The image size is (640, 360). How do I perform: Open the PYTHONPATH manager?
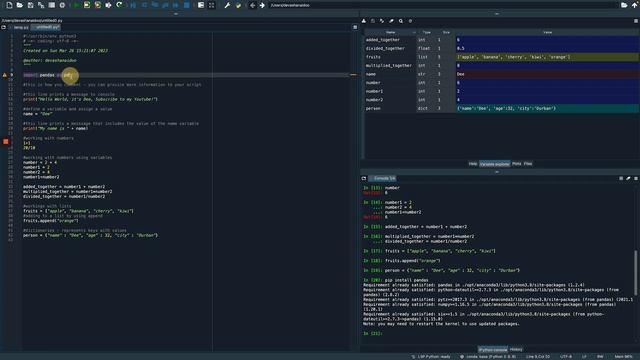pos(238,5)
